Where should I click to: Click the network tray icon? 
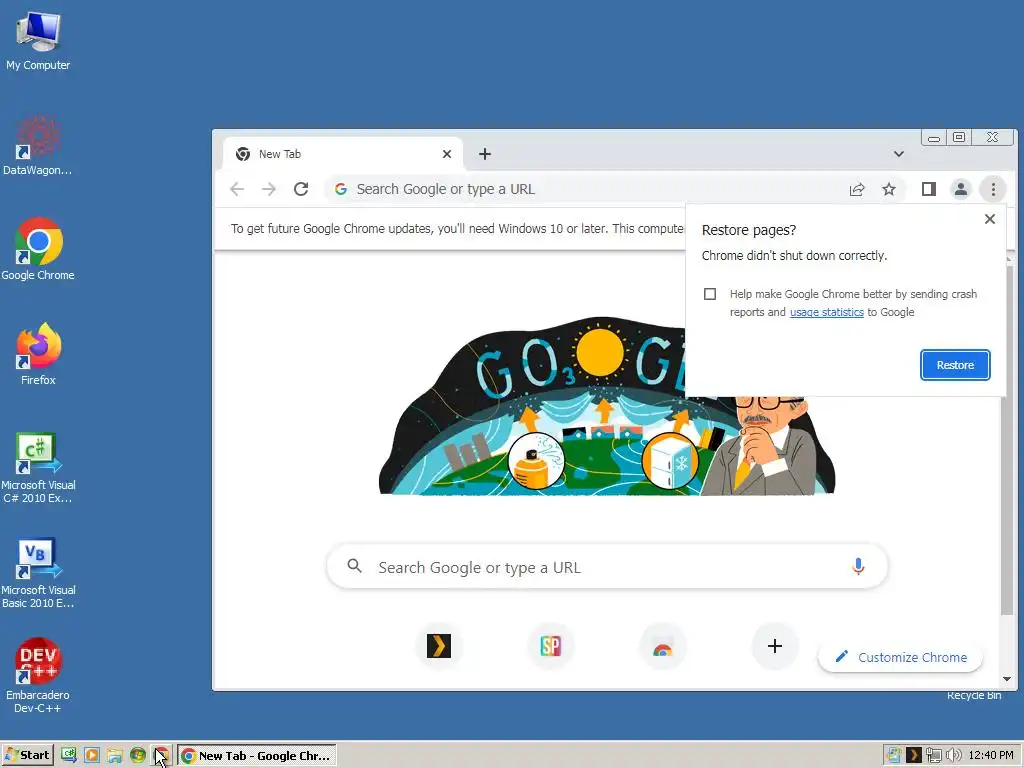[x=934, y=756]
